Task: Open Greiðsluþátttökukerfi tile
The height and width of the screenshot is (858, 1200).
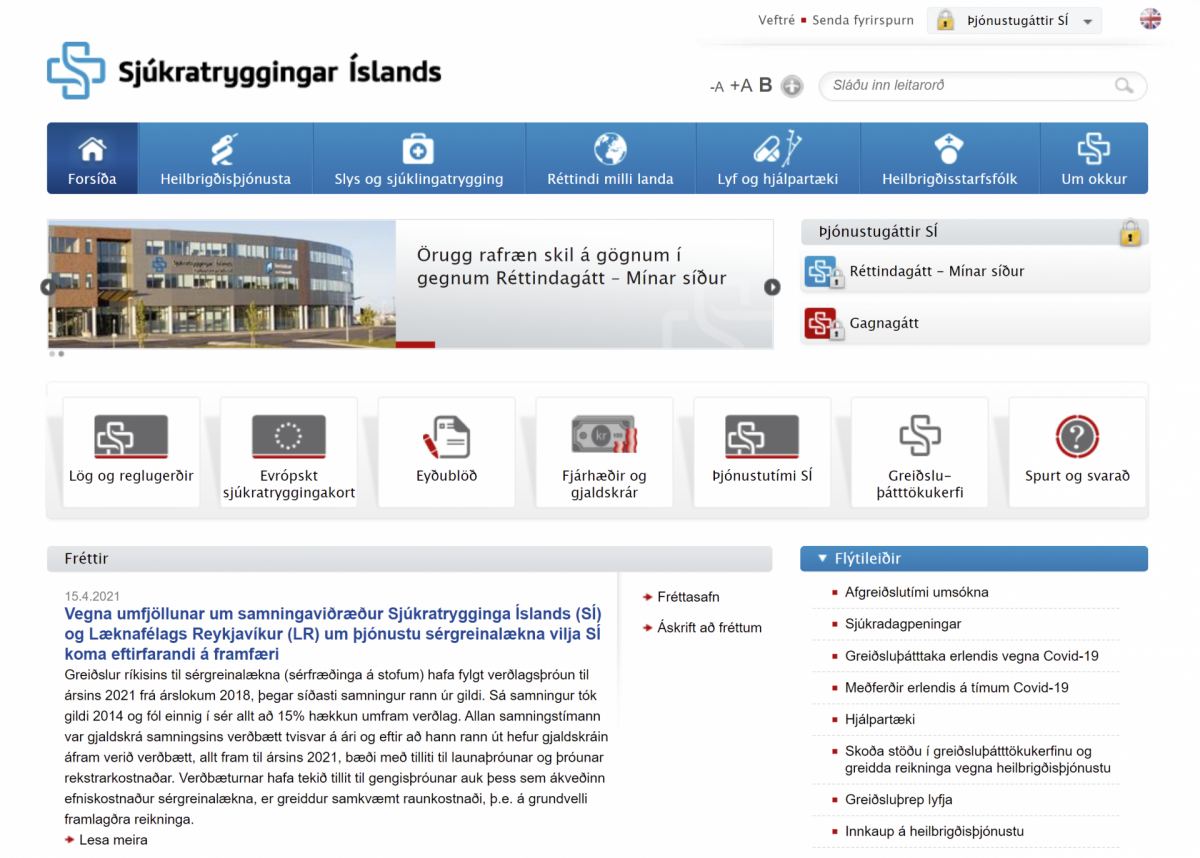Action: (919, 451)
